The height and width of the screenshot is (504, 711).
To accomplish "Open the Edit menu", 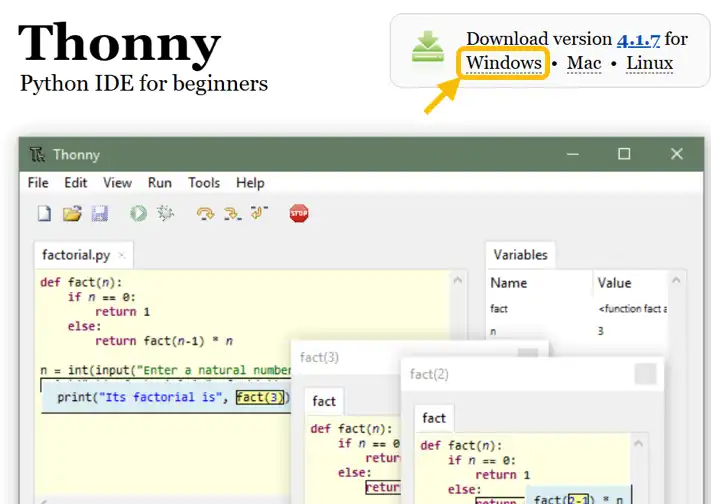I will tap(75, 183).
